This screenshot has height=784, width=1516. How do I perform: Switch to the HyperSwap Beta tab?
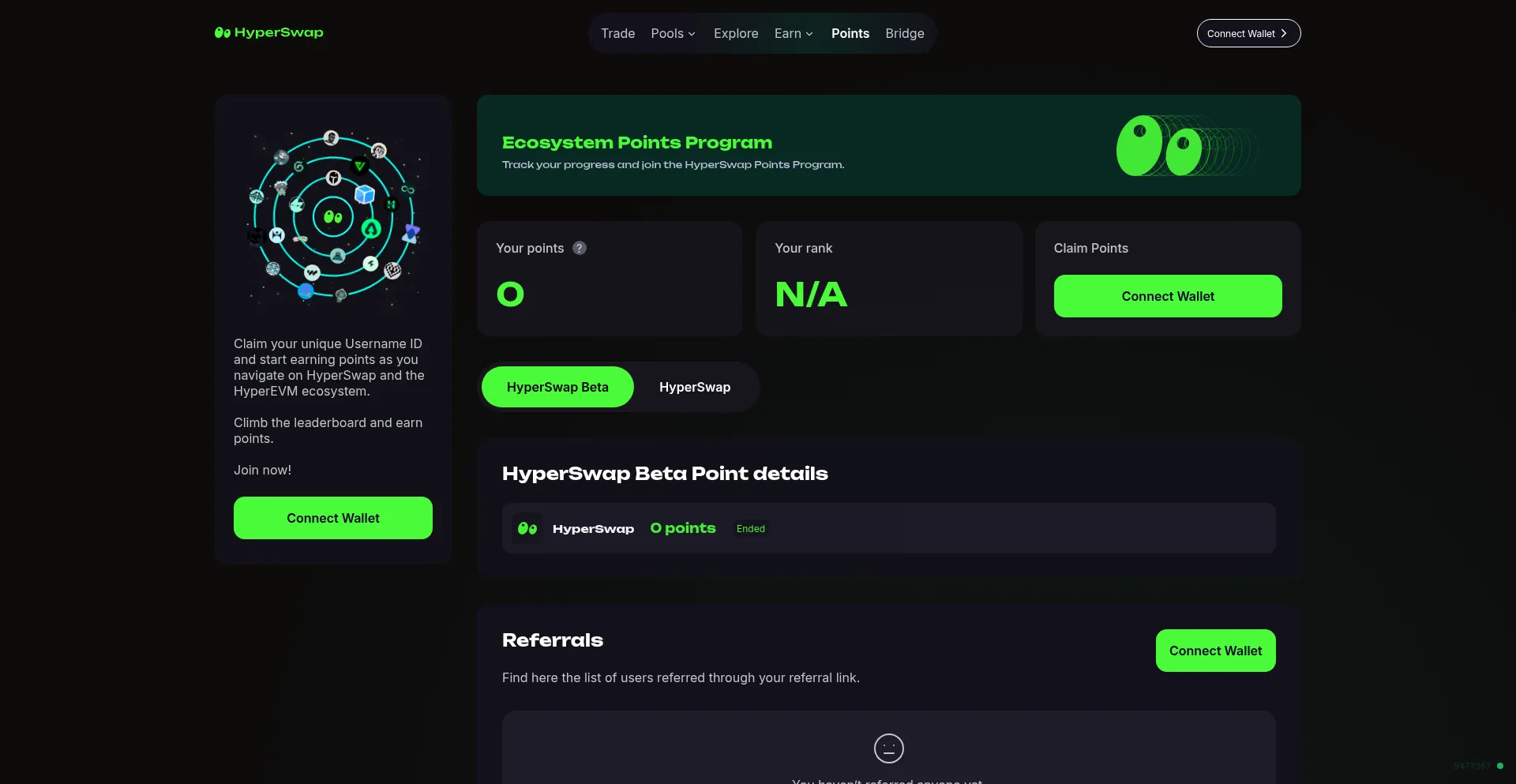pos(557,387)
